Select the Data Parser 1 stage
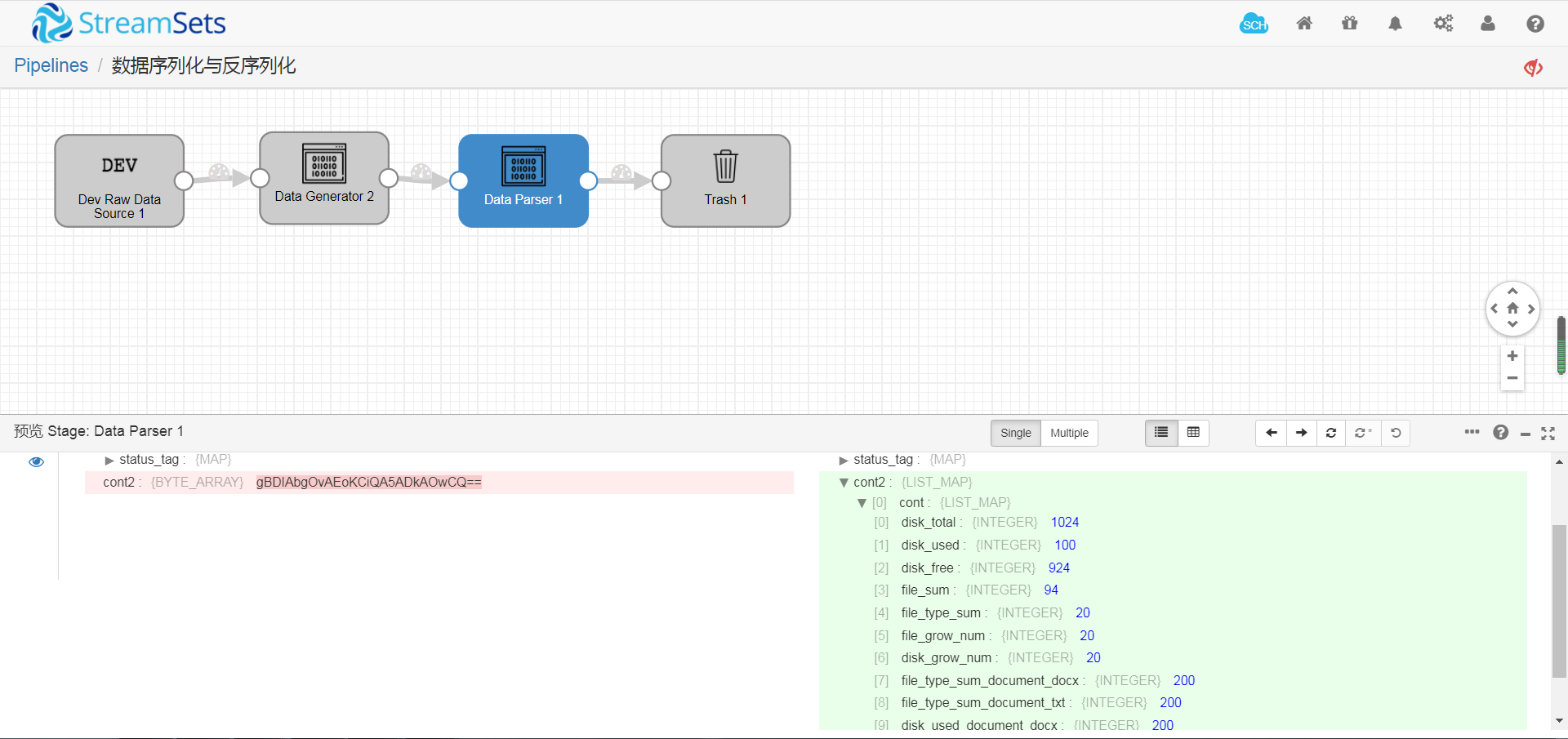 click(x=523, y=180)
